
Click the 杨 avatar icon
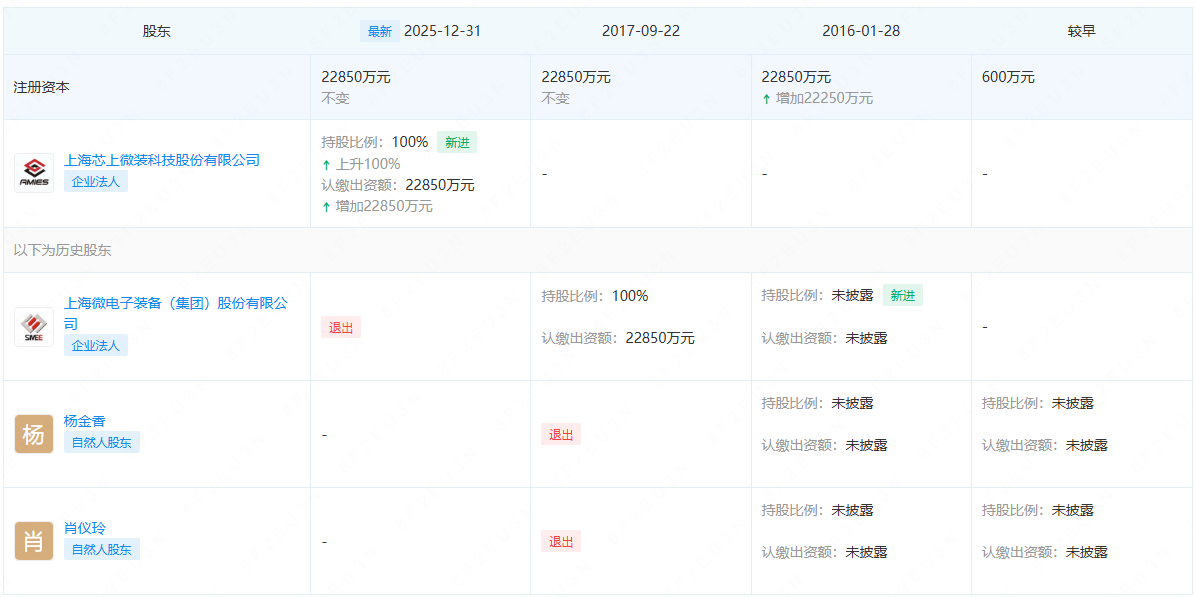(34, 434)
